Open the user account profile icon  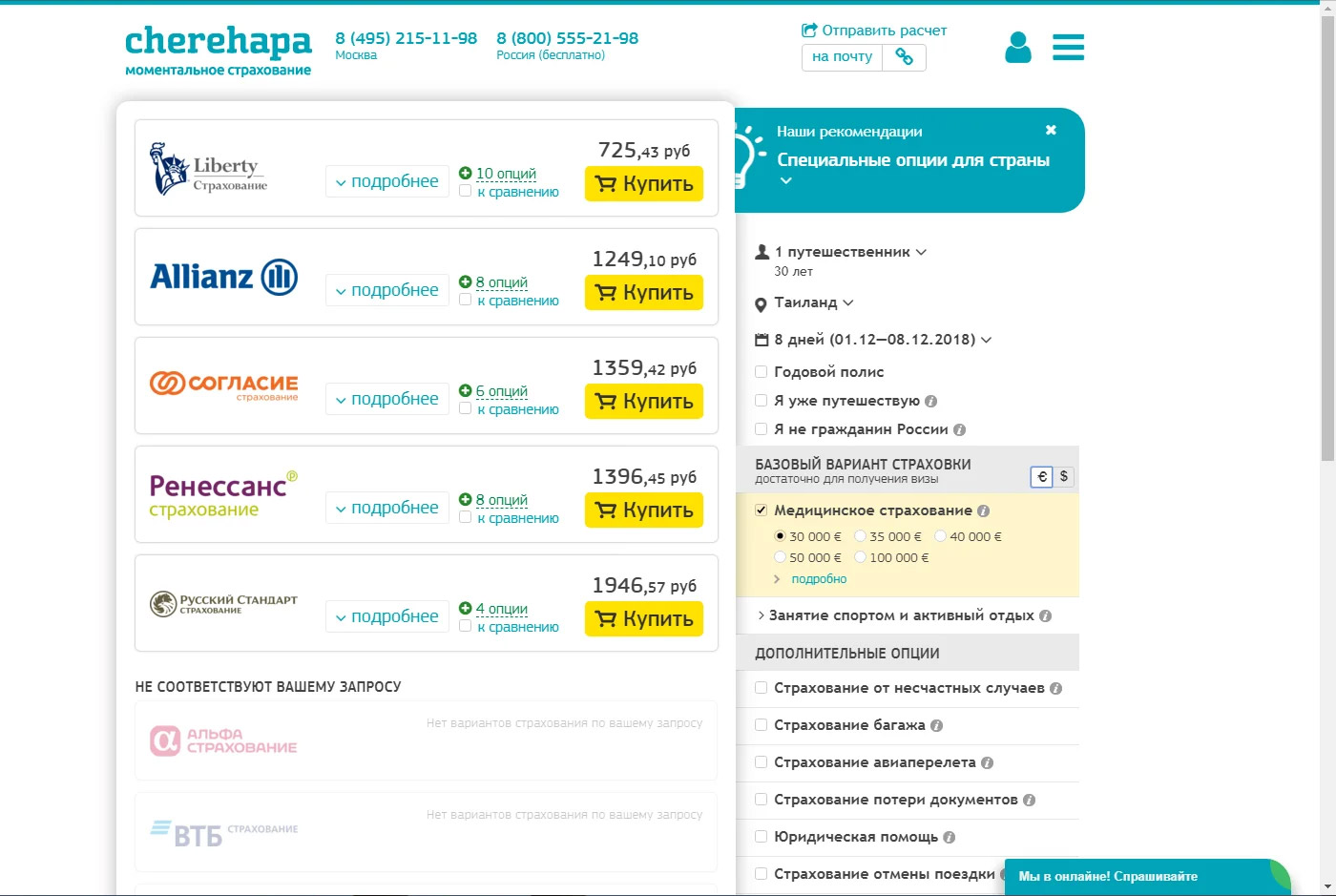tap(1017, 47)
